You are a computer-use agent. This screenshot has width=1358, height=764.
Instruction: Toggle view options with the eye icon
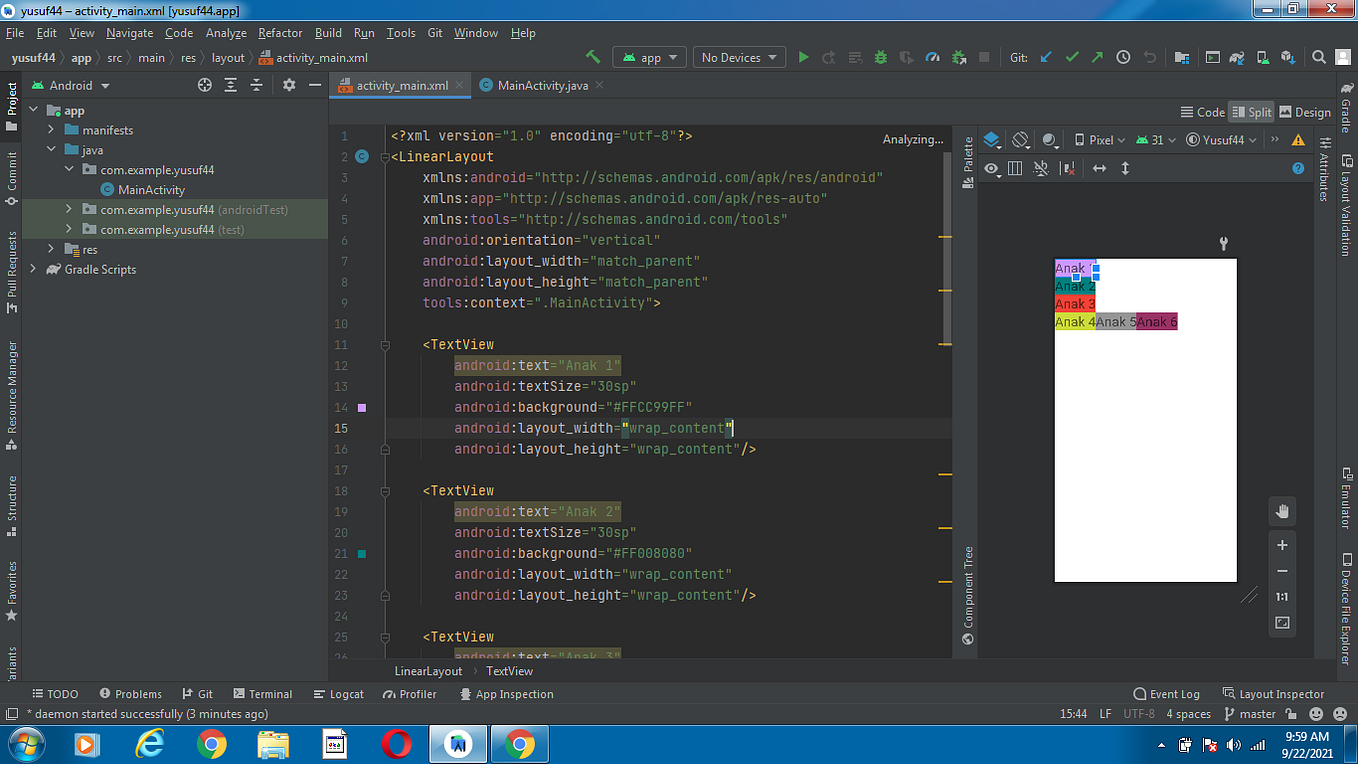(991, 168)
